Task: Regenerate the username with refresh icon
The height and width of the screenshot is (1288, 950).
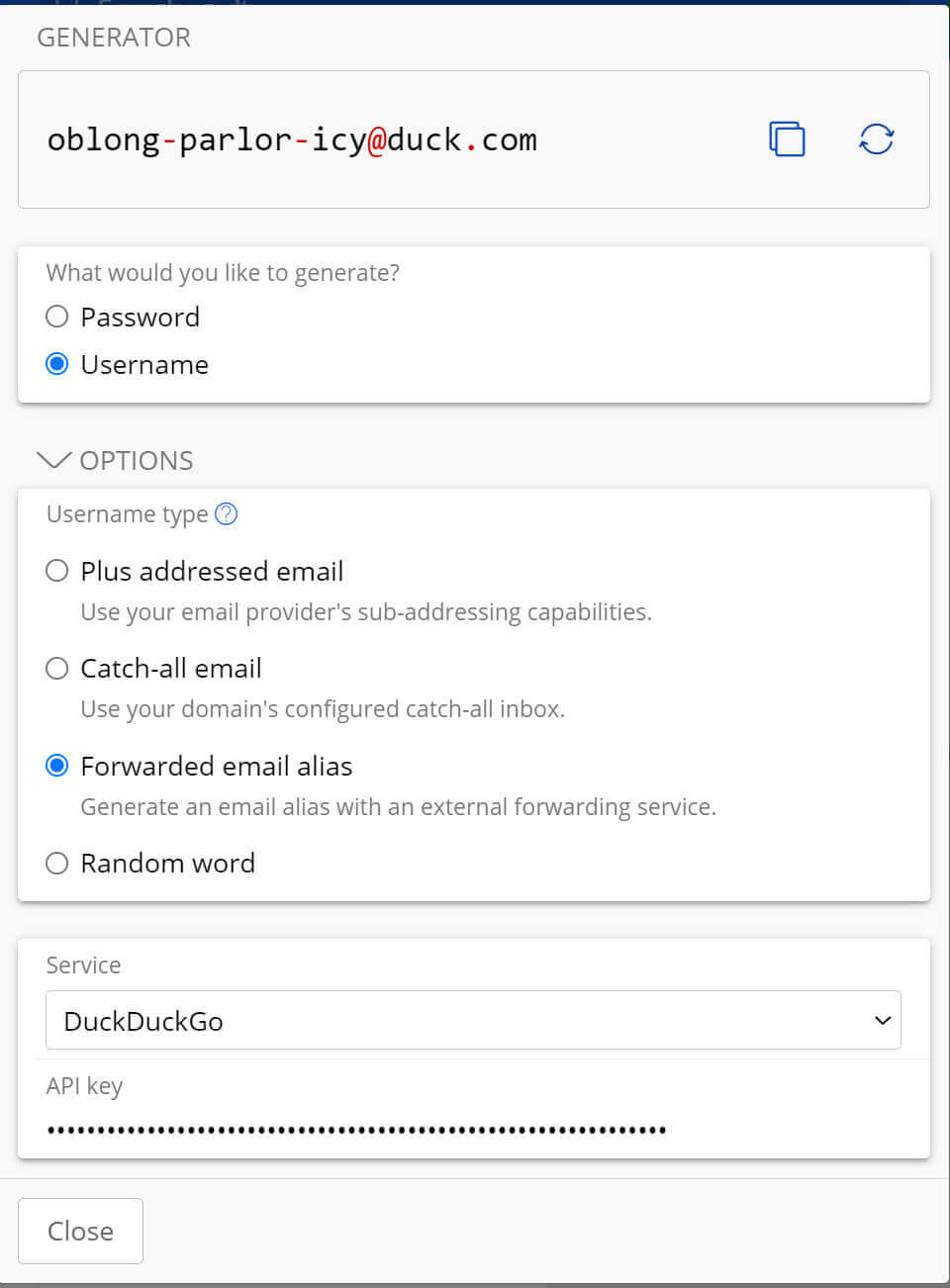Action: pyautogui.click(x=876, y=139)
